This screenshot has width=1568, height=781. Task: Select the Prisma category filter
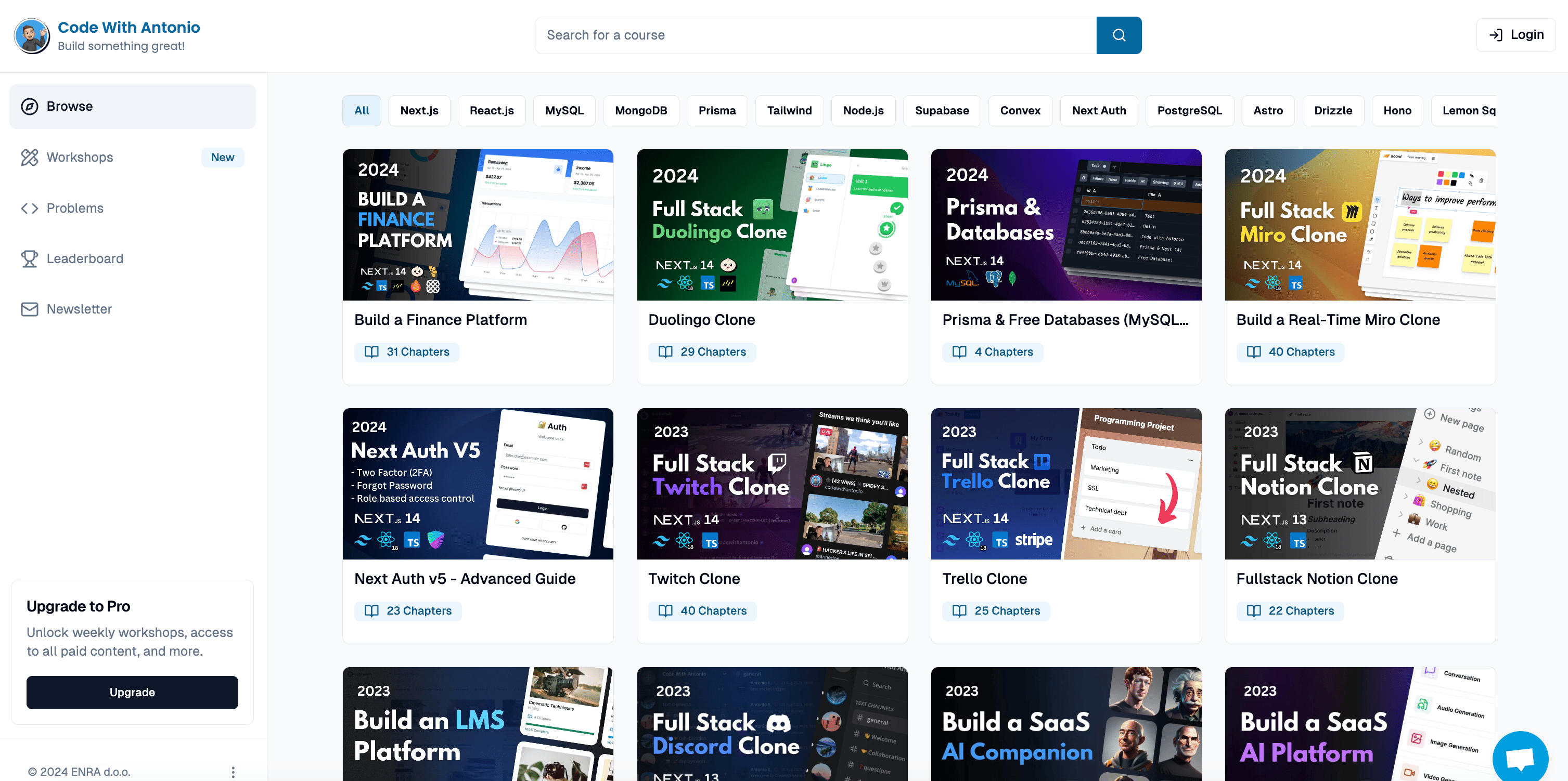tap(716, 111)
